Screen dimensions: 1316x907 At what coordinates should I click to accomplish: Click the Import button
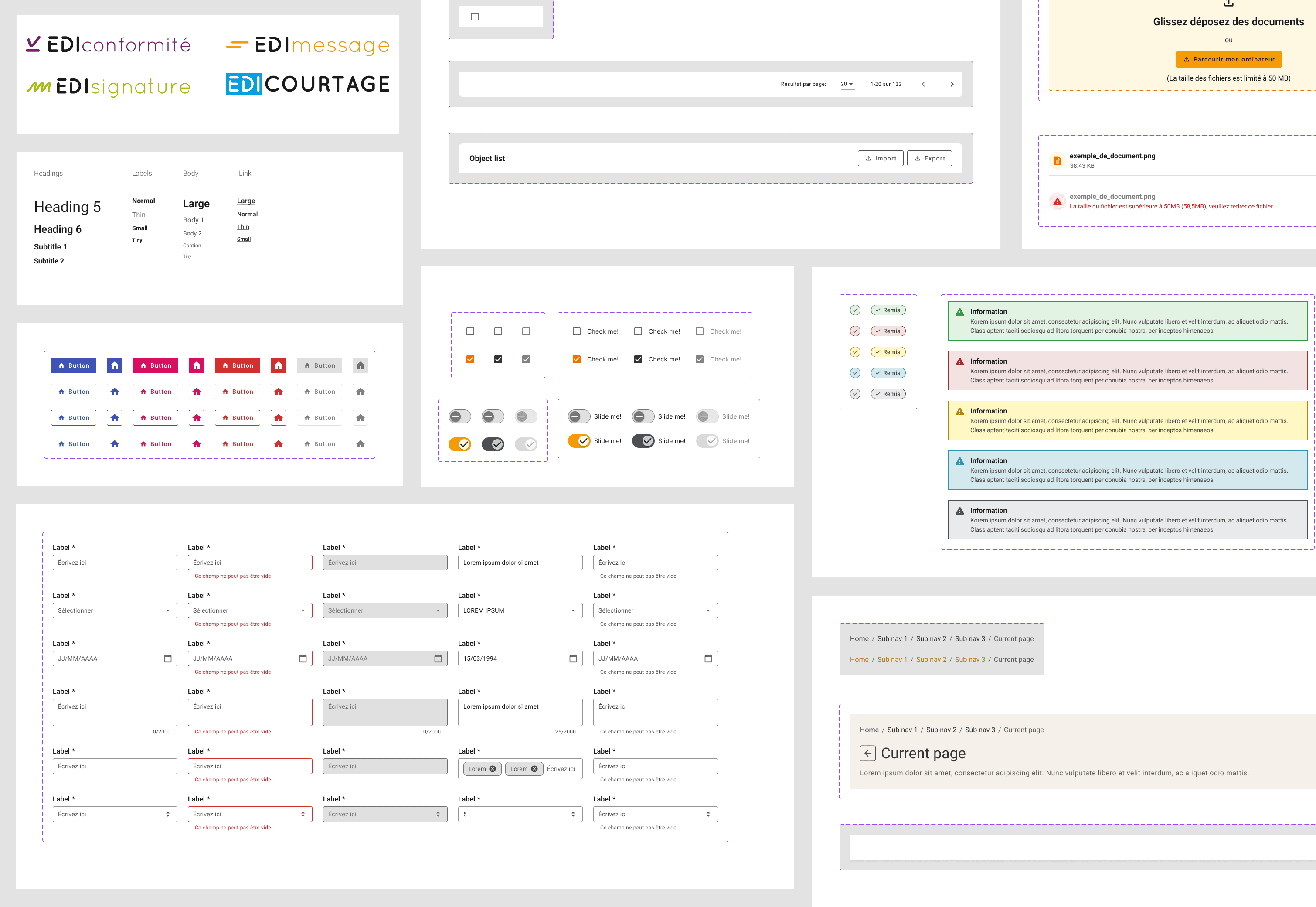881,159
